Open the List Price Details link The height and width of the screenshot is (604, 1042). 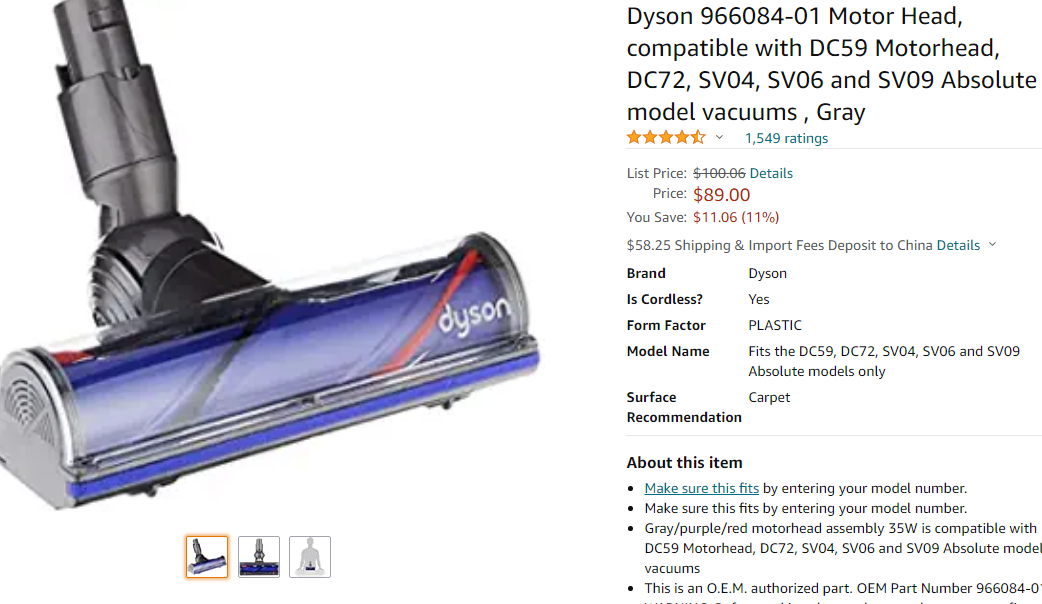[771, 173]
